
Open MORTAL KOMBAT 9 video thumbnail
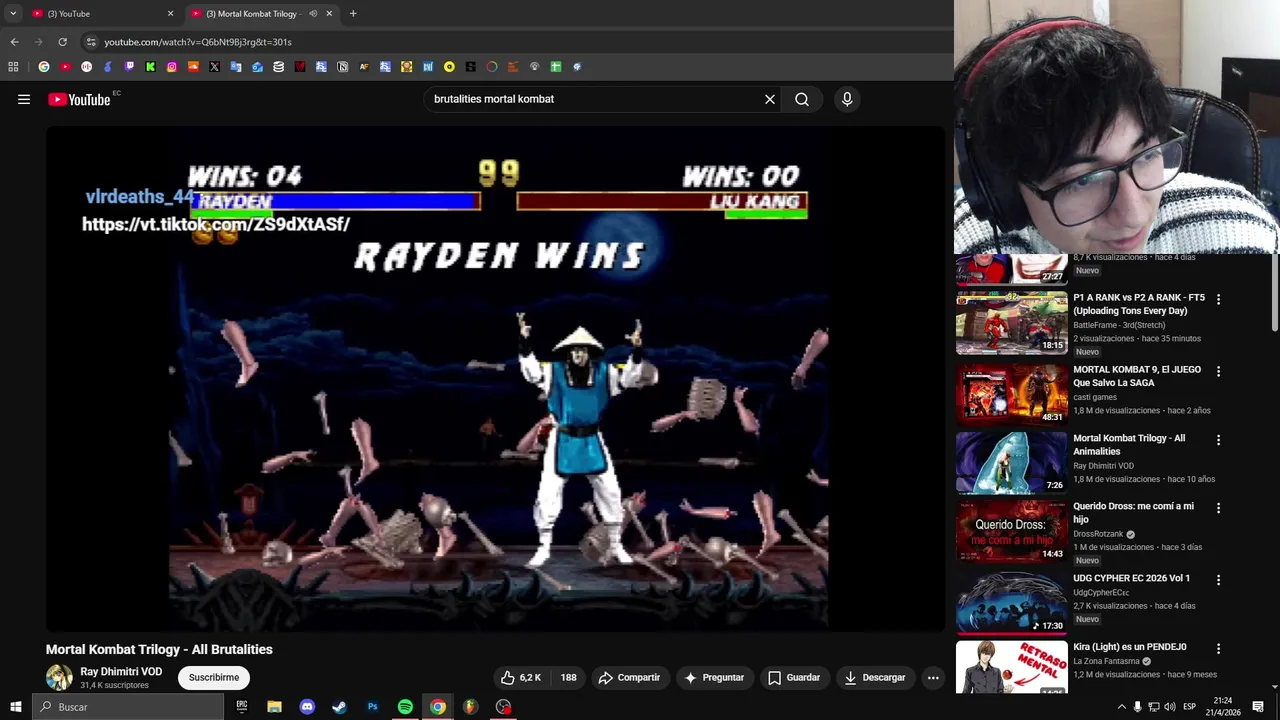point(1011,394)
